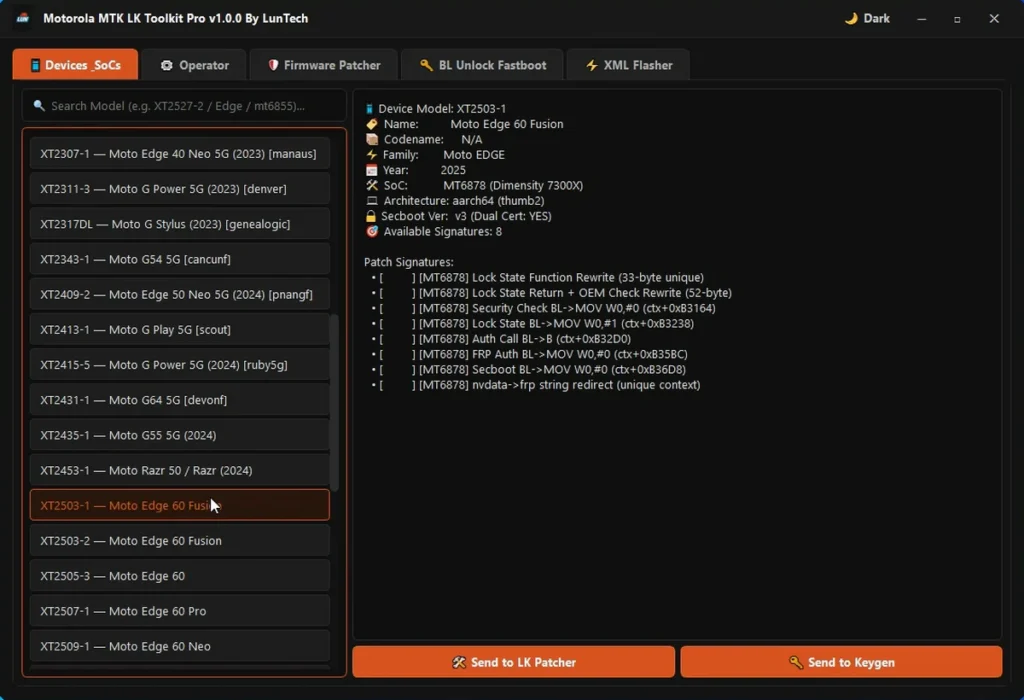Maximize the toolkit window
The height and width of the screenshot is (700, 1024).
[x=957, y=19]
